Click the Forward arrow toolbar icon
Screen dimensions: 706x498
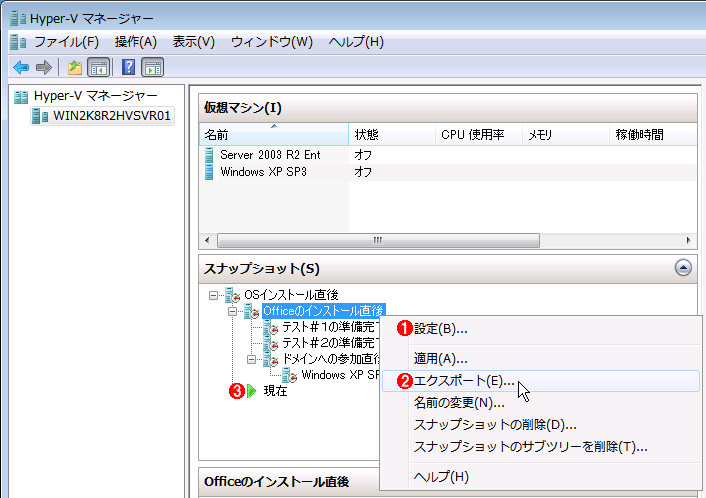44,68
